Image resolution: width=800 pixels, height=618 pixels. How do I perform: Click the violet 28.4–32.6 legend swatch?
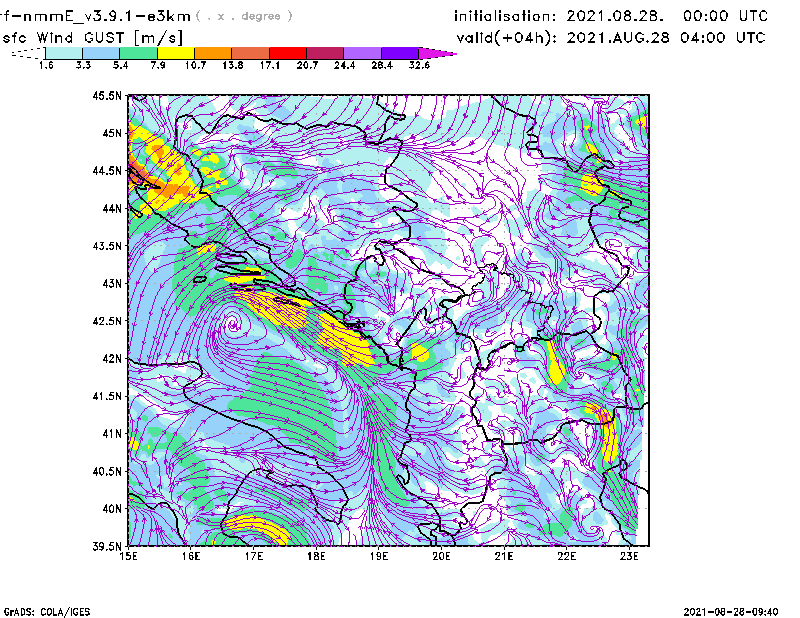click(x=399, y=53)
